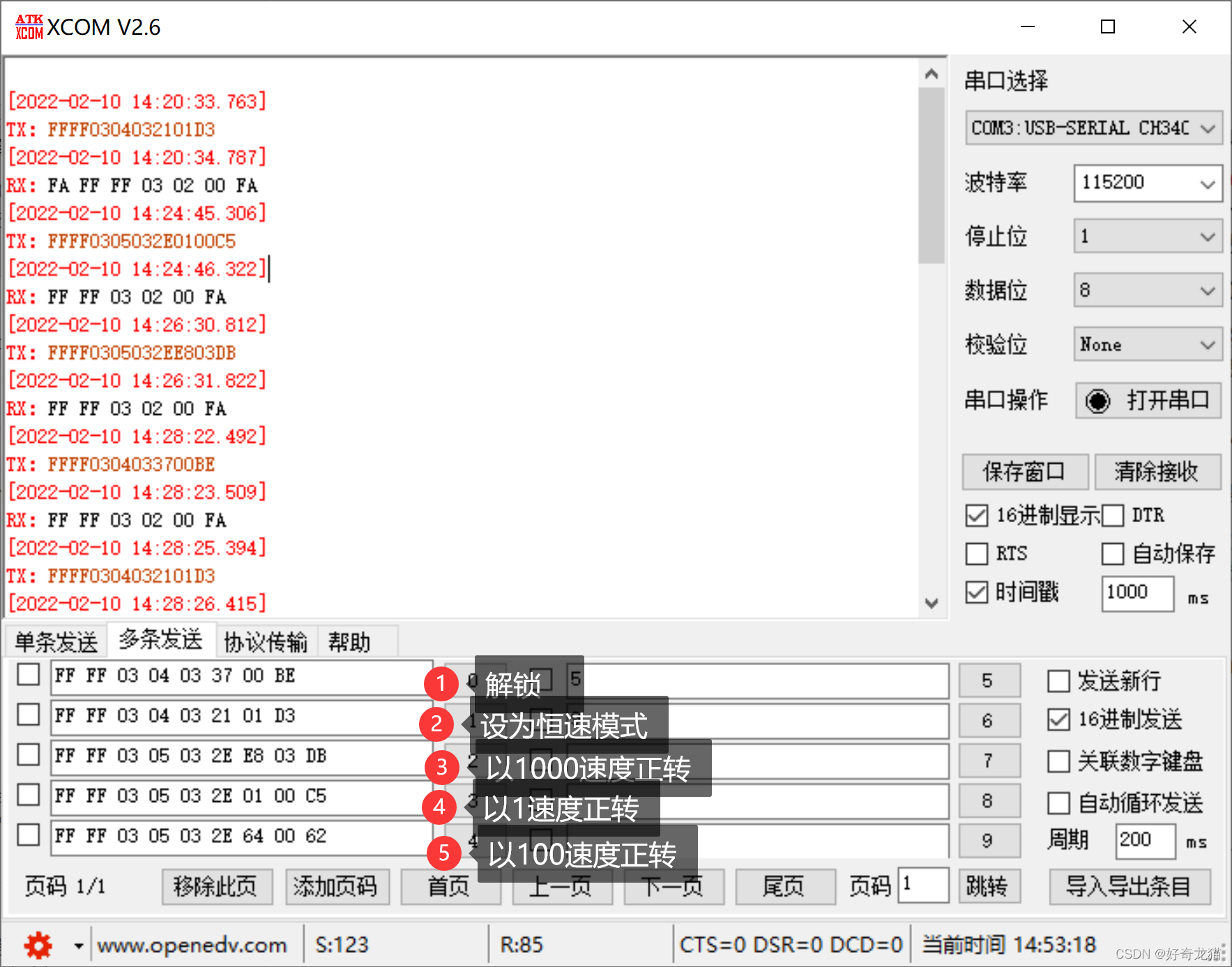
Task: Click the 保存窗口 save window button
Action: coord(1025,472)
